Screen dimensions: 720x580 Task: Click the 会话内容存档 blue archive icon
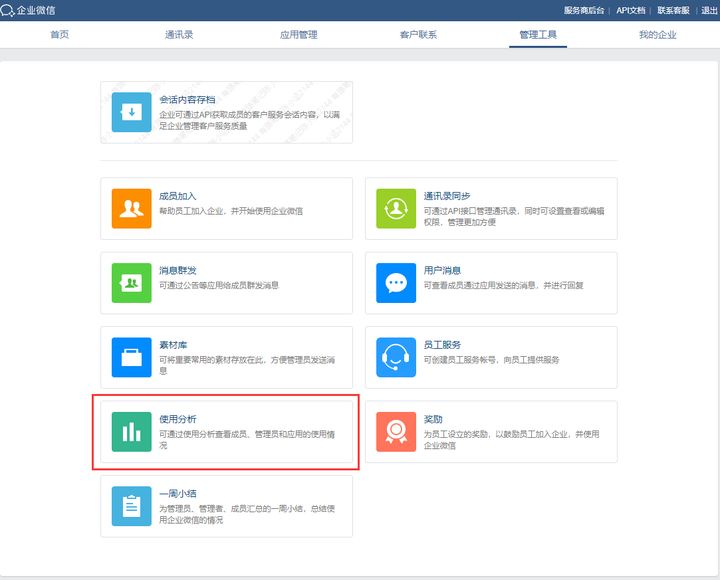click(131, 112)
